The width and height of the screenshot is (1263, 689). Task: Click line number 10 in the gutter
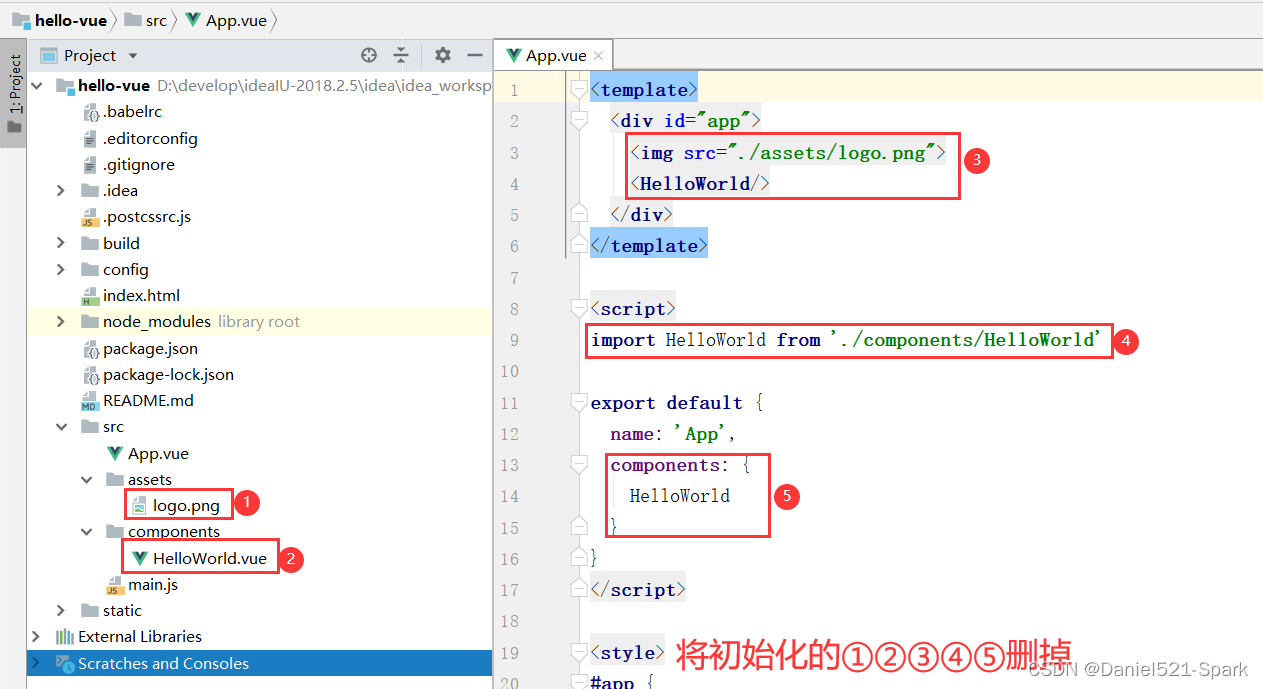pos(510,371)
